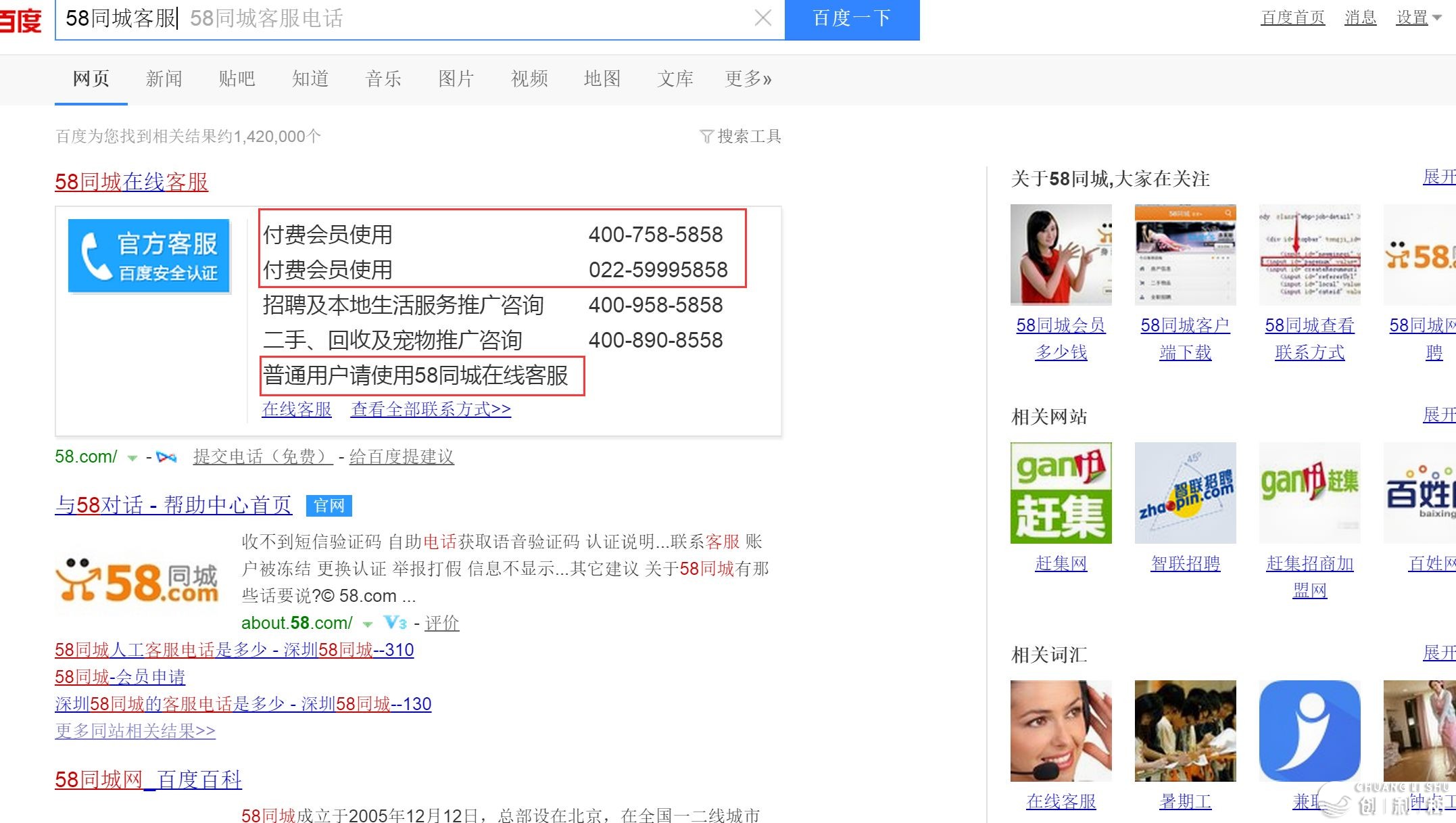Open the 58同城在线客服 result title

pos(131,182)
